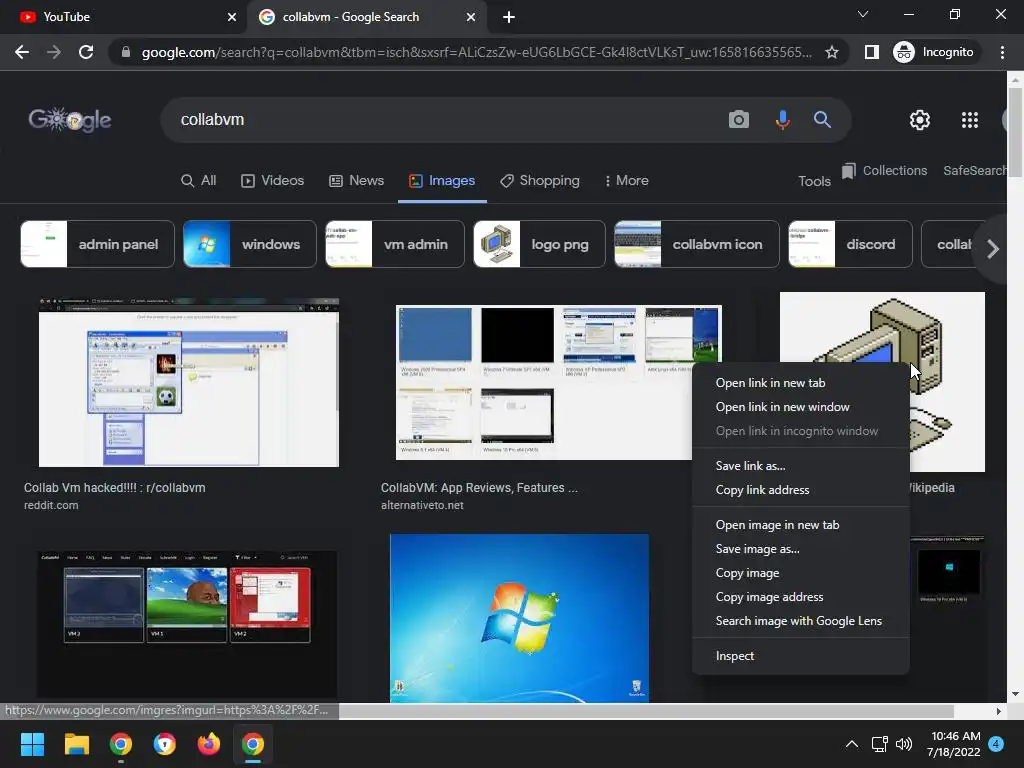This screenshot has width=1024, height=768.
Task: Open Chrome's three-dot menu
Action: 1002,52
